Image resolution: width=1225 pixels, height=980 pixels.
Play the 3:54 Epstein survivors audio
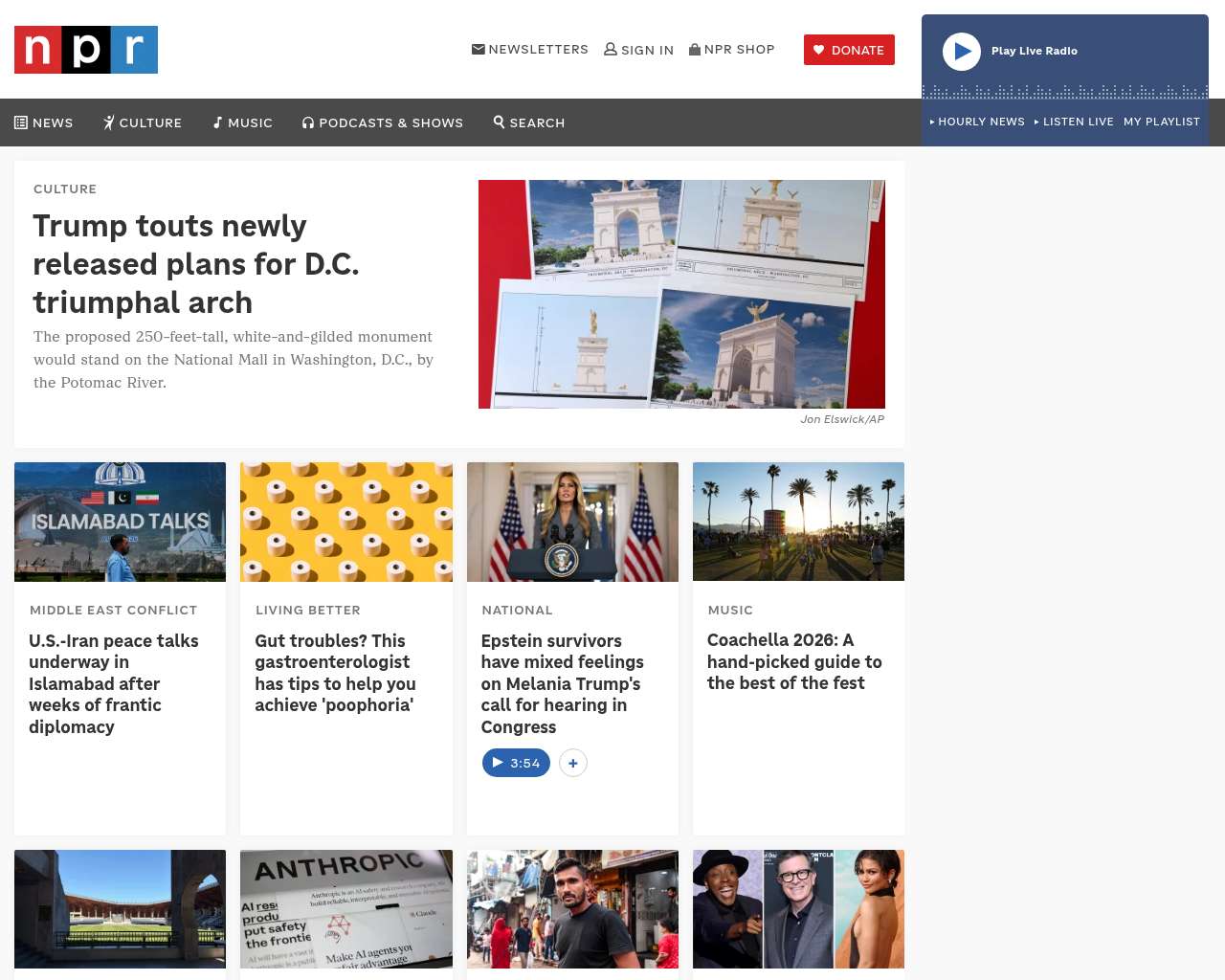pos(516,763)
